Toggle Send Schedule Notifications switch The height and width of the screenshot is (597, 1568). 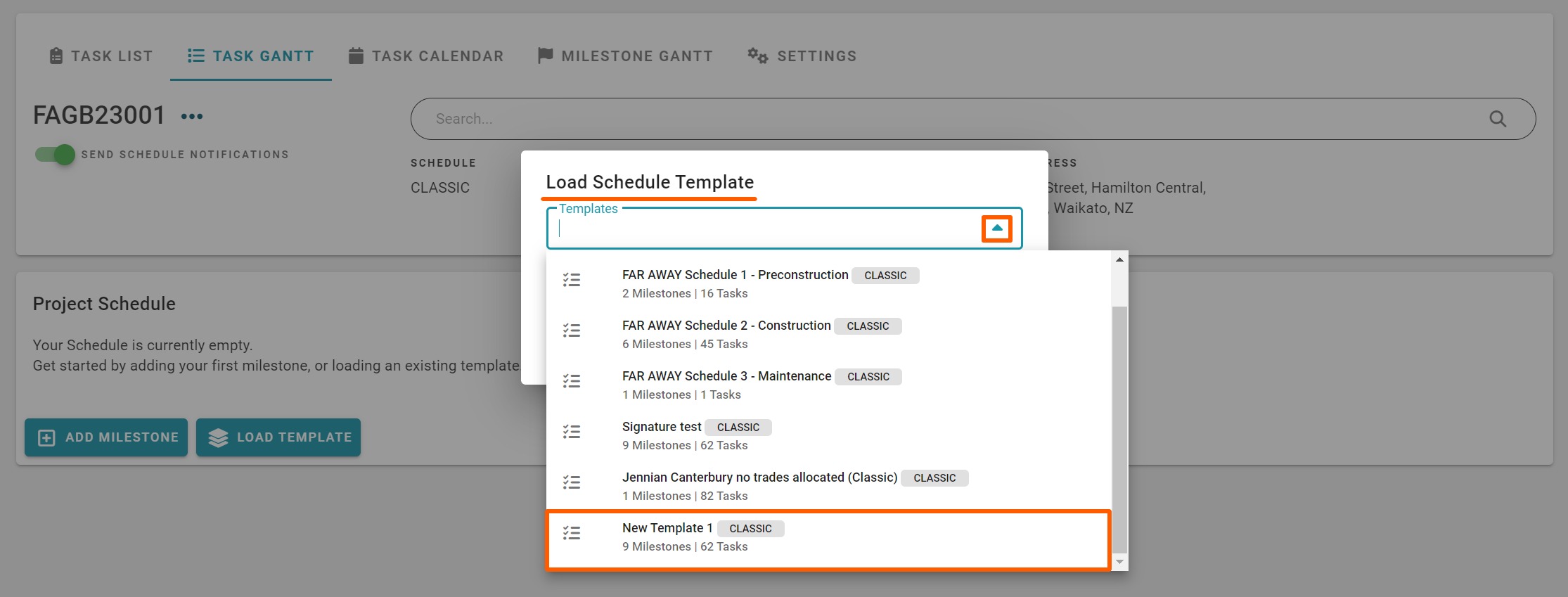click(x=56, y=155)
